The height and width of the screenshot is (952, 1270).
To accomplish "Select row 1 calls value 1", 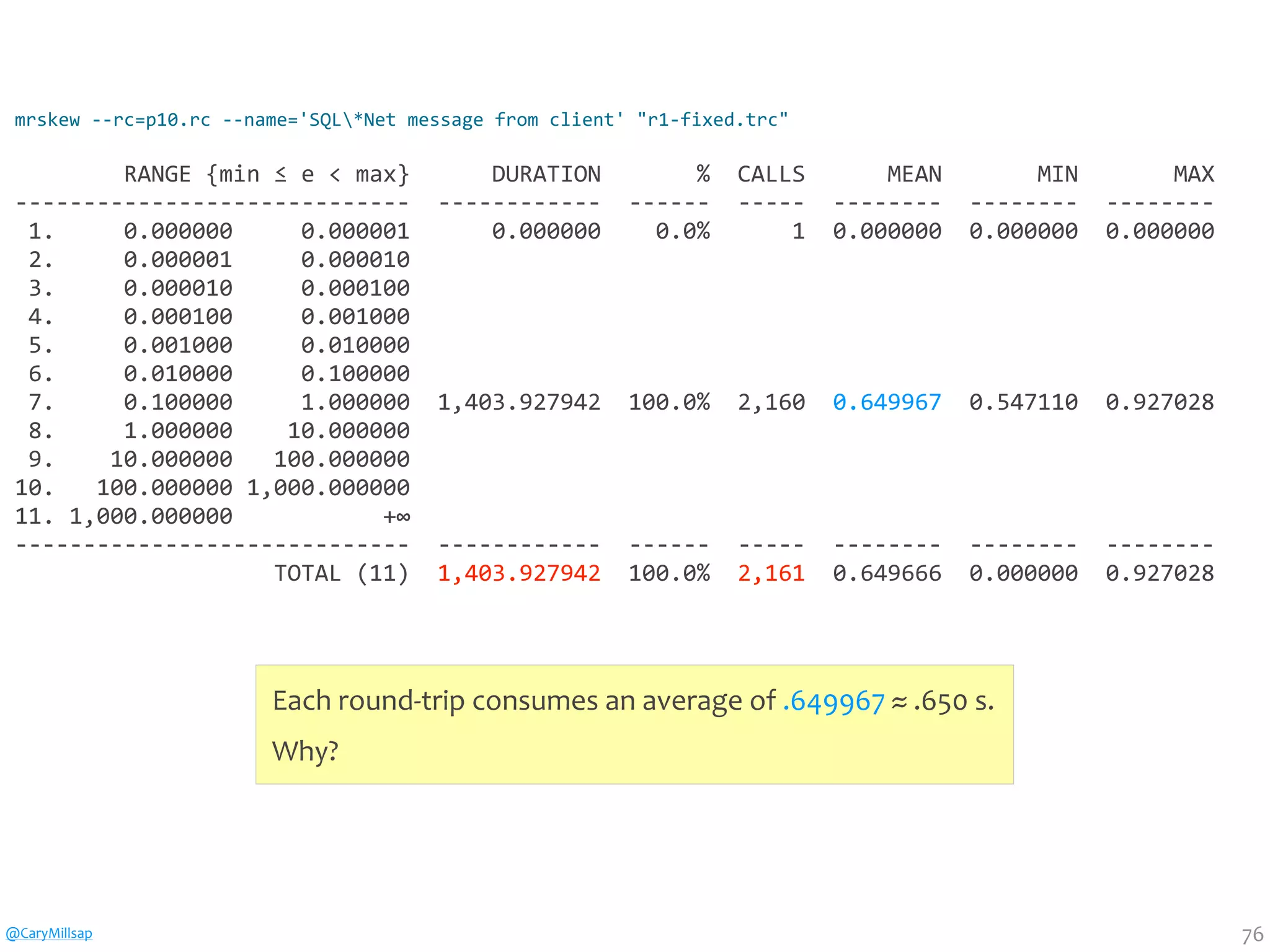I will [x=798, y=231].
